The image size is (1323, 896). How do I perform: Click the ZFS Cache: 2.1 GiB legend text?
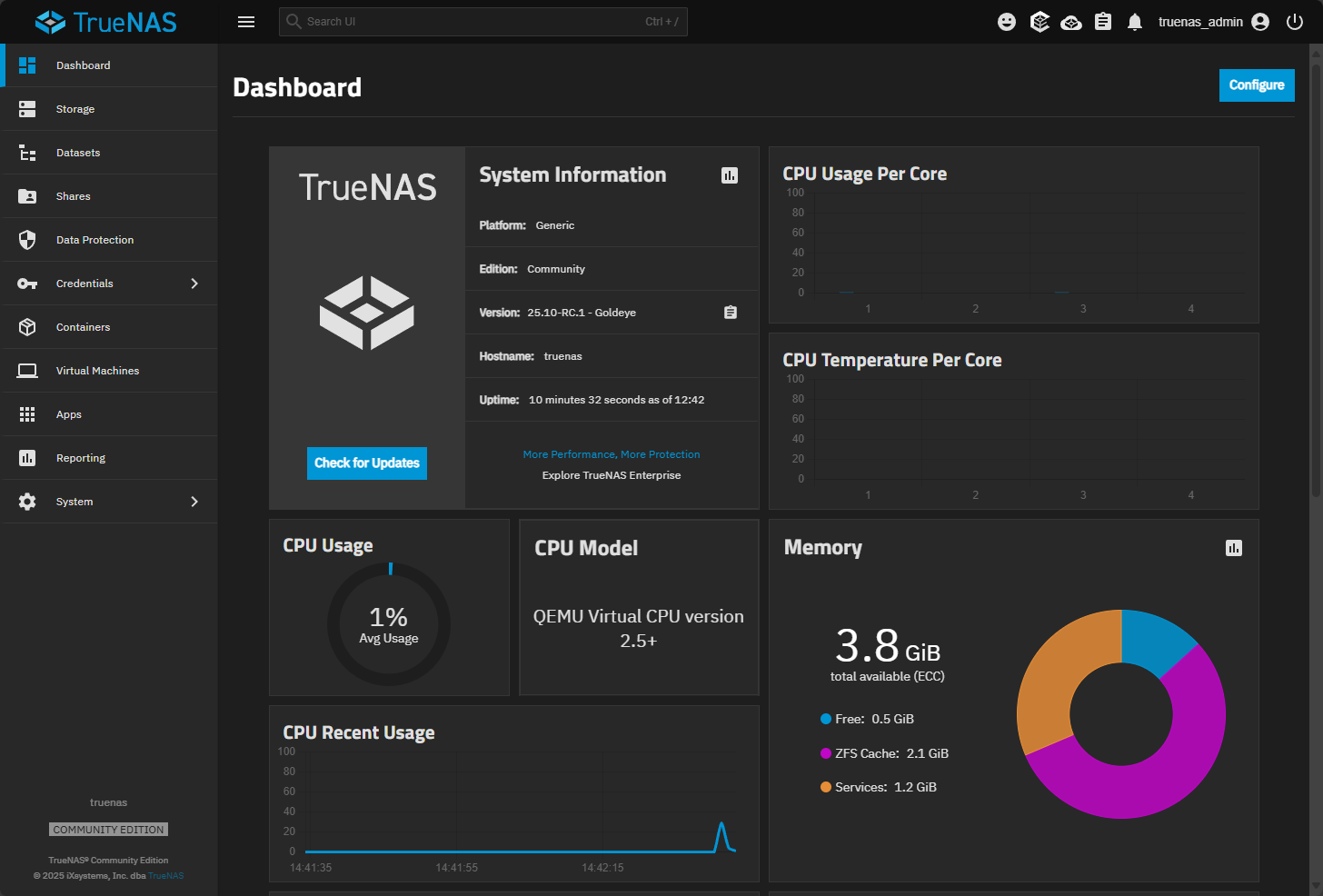[892, 753]
